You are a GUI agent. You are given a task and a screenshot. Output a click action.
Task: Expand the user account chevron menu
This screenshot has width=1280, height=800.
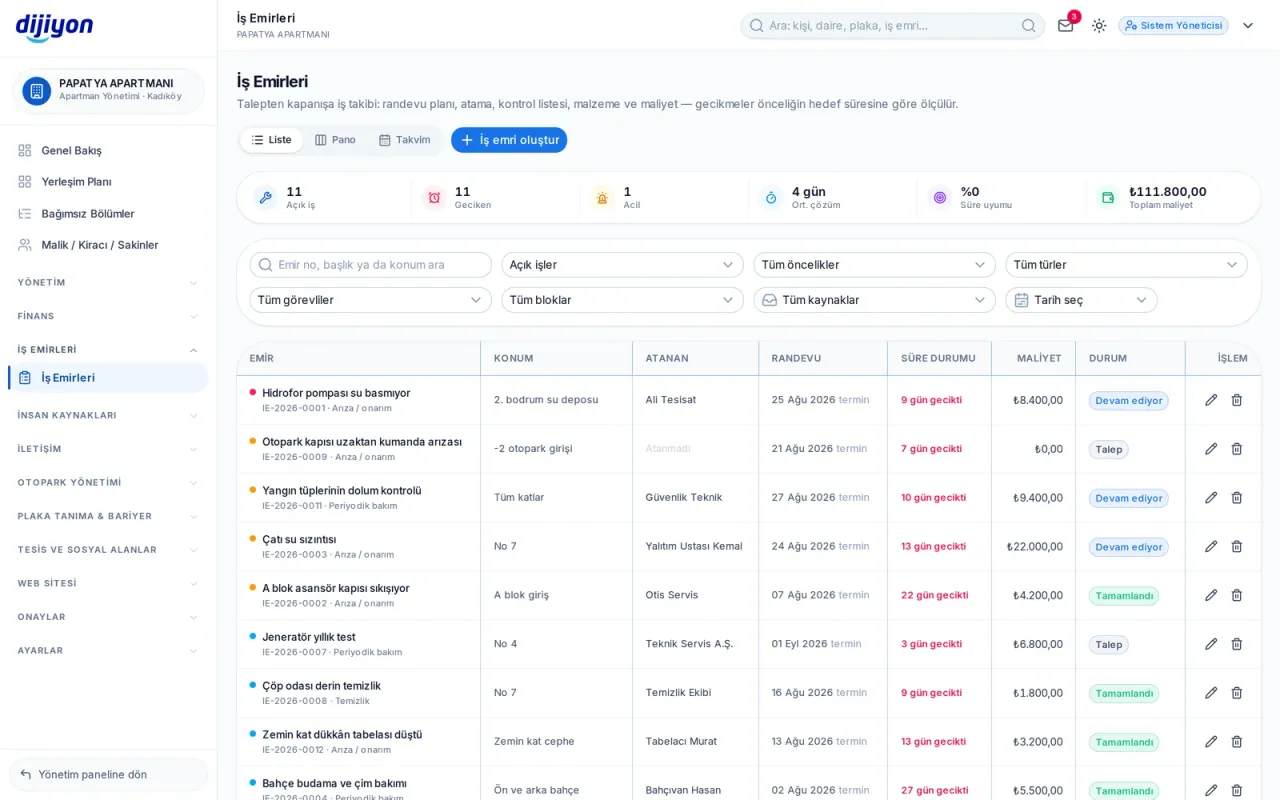tap(1248, 26)
